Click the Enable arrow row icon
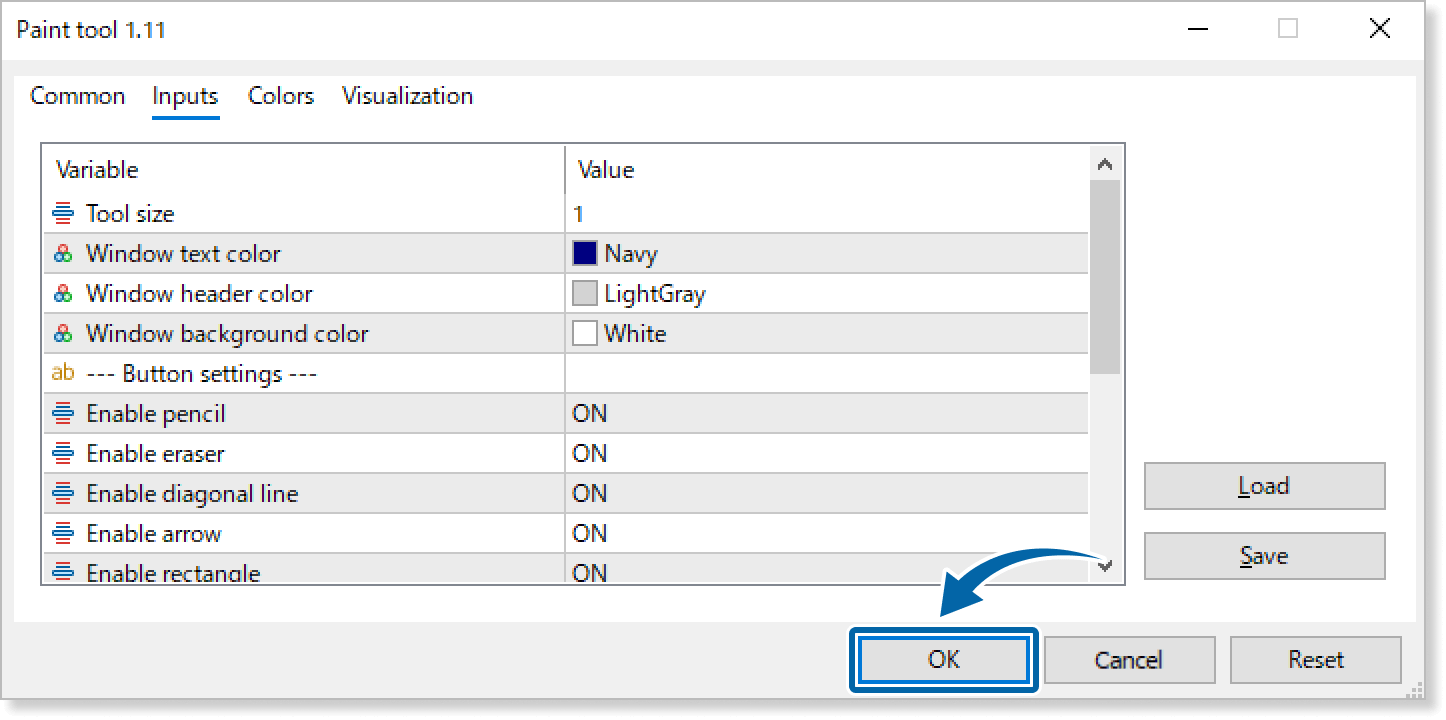 coord(63,533)
